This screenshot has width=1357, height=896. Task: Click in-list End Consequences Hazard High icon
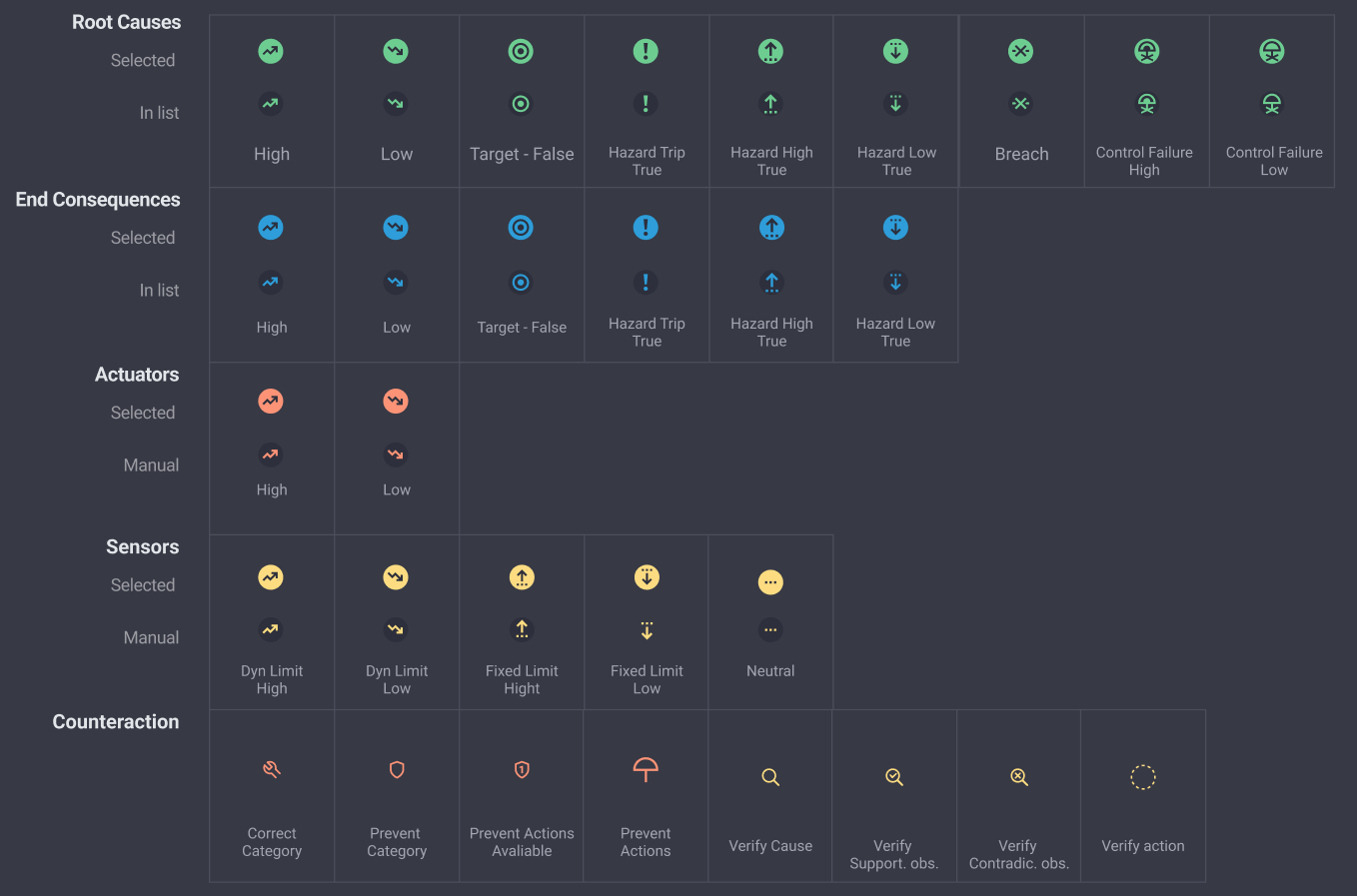(x=770, y=283)
